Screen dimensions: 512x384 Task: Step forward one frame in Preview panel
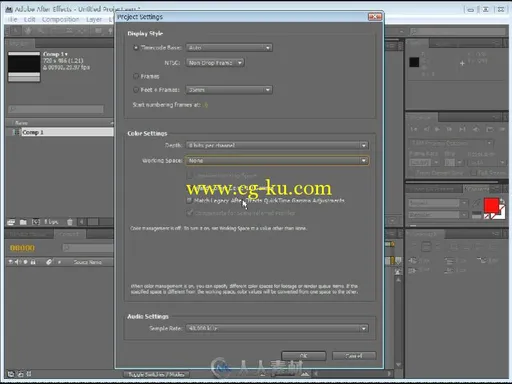tap(449, 129)
